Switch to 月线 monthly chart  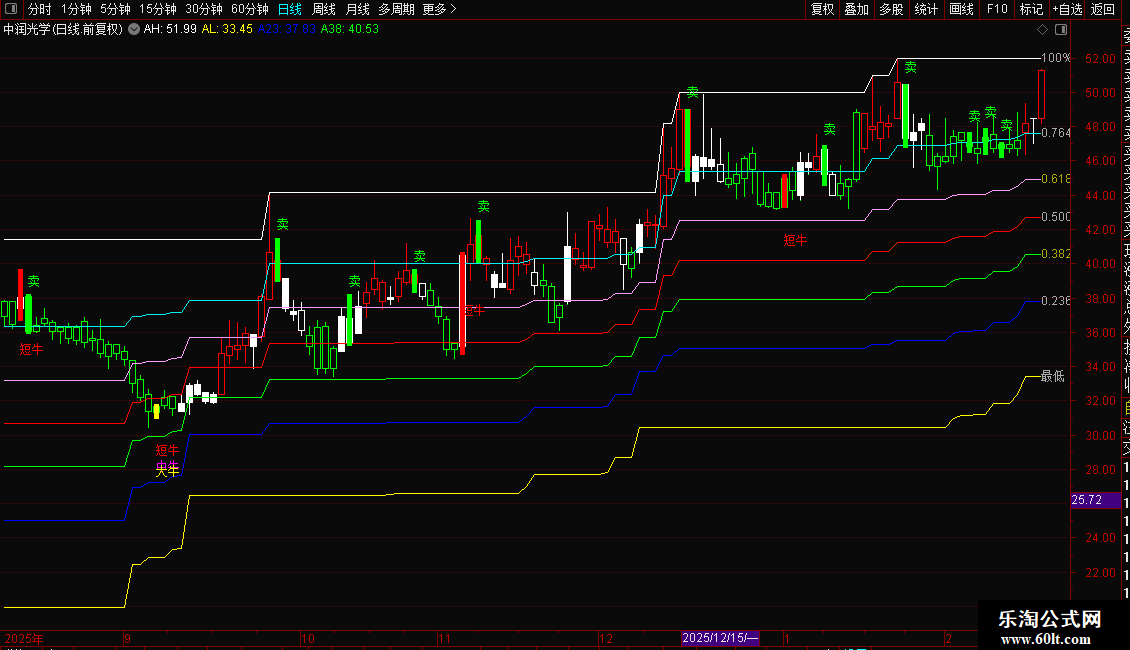point(357,9)
